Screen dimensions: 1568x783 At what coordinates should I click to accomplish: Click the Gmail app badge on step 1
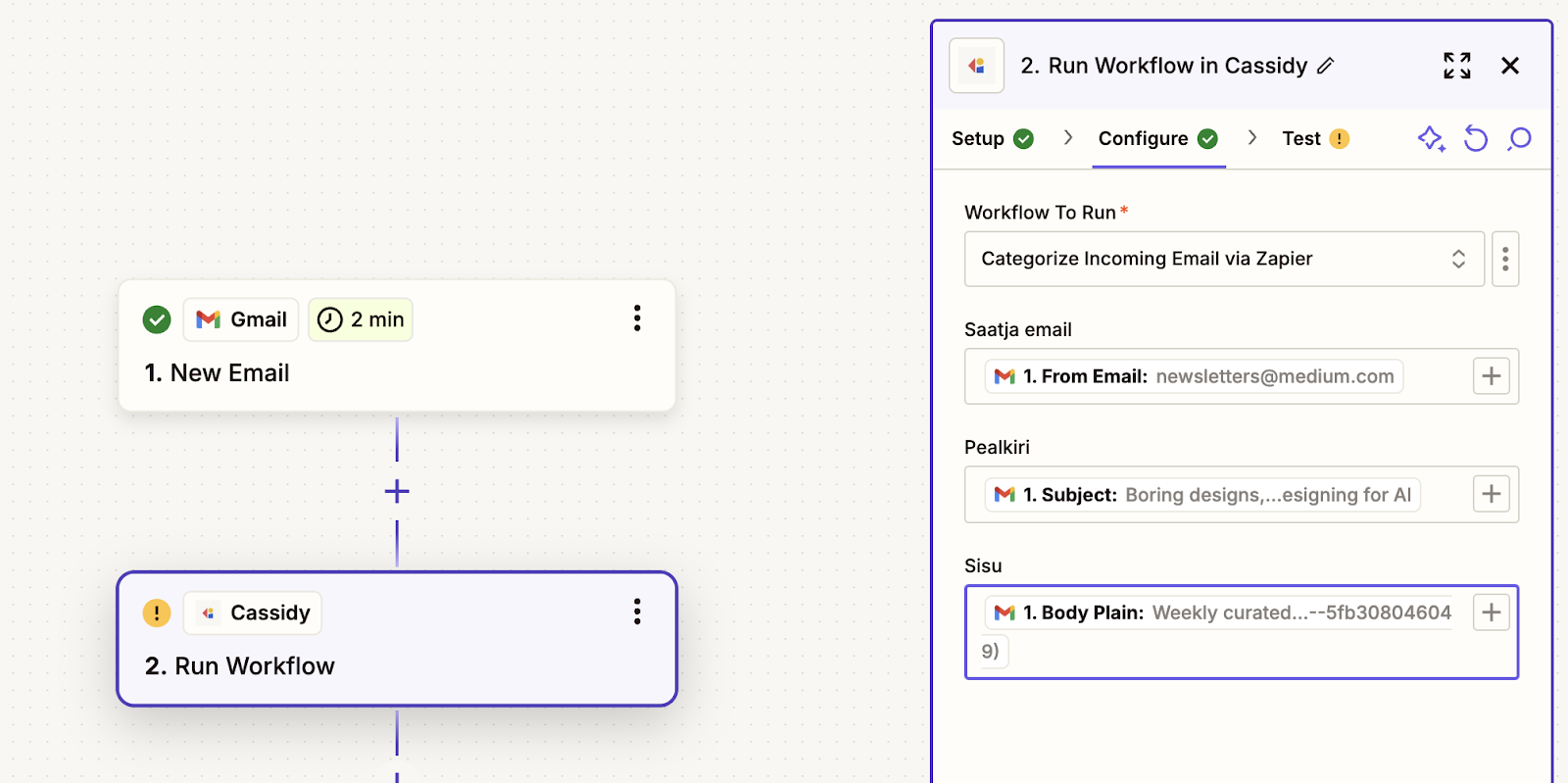tap(241, 319)
